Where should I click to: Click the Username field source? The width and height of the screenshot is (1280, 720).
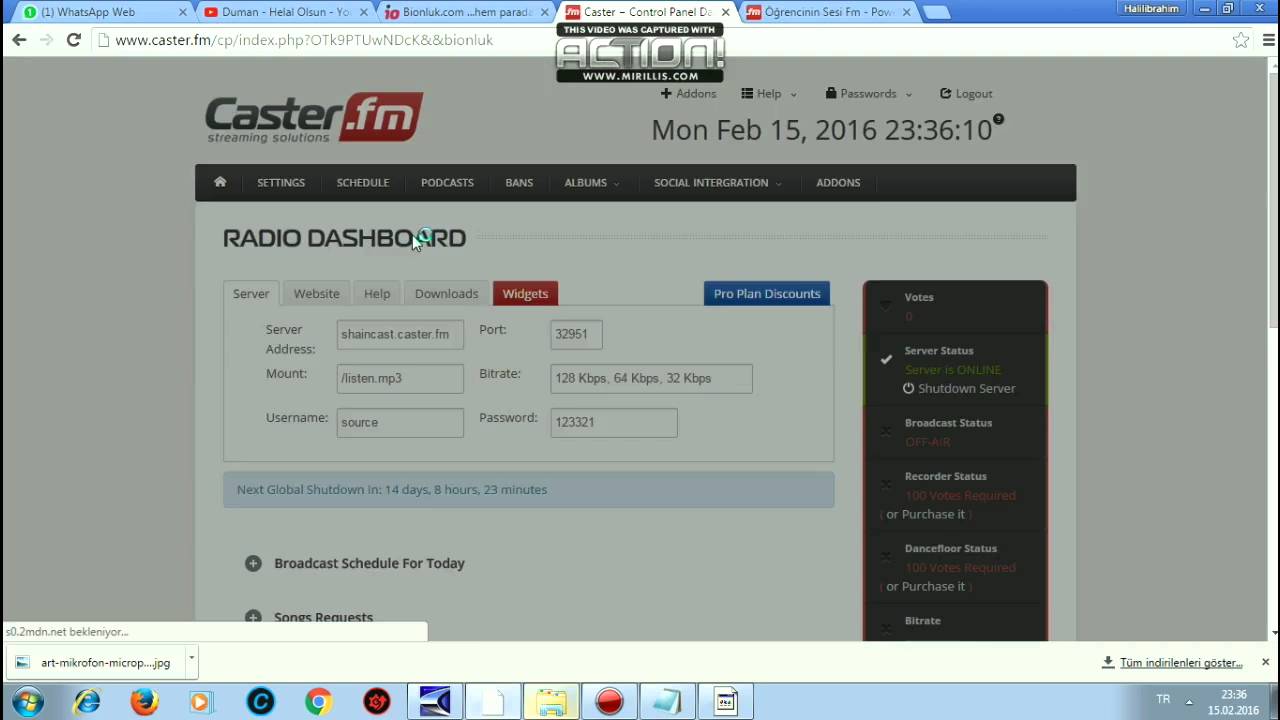[x=400, y=422]
